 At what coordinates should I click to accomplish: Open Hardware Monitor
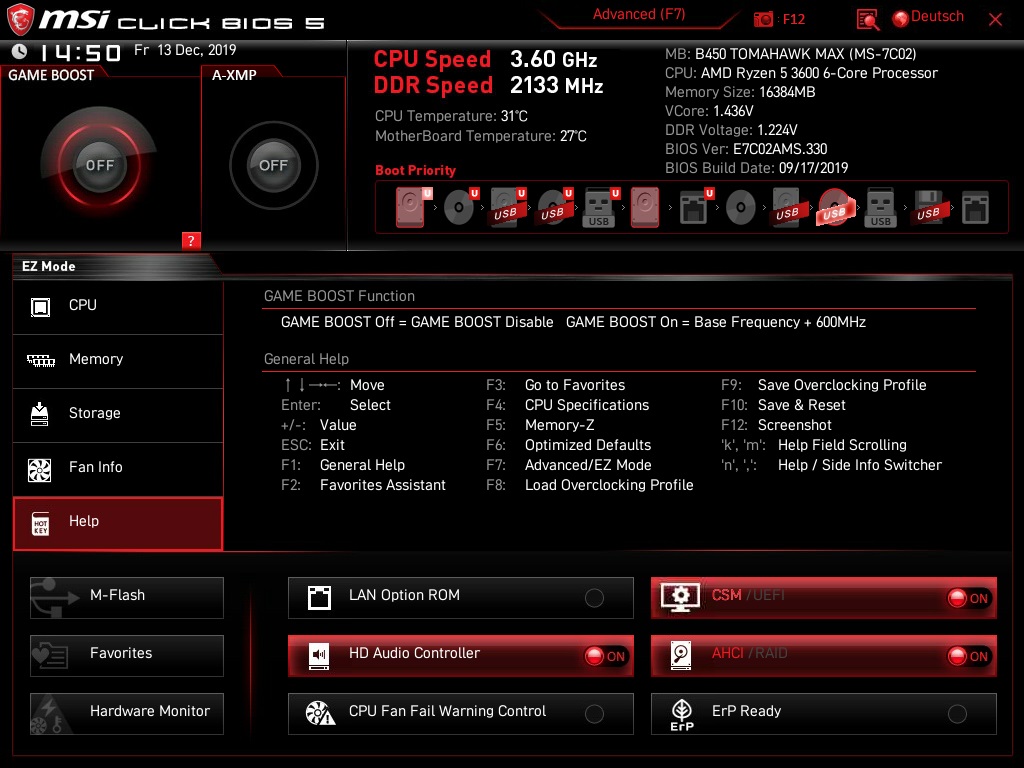pos(127,714)
